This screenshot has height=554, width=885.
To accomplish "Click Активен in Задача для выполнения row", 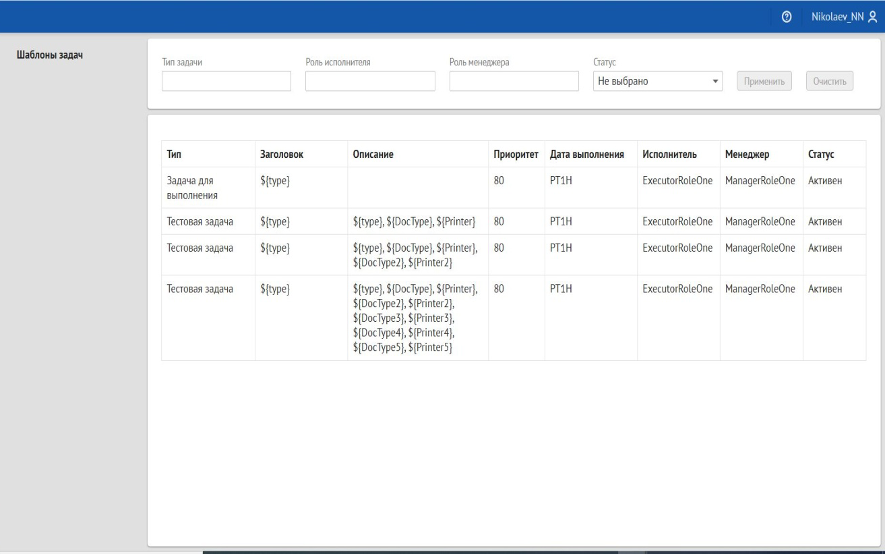I will coord(825,181).
